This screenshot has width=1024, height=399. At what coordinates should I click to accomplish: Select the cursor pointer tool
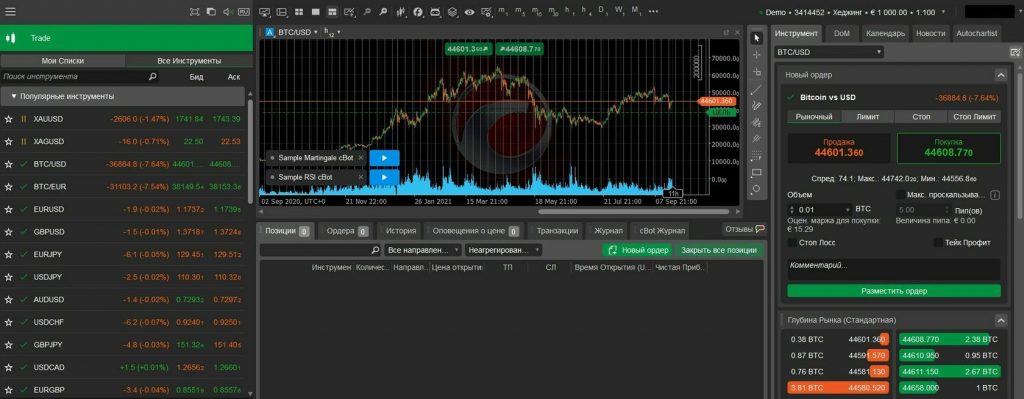[x=757, y=38]
